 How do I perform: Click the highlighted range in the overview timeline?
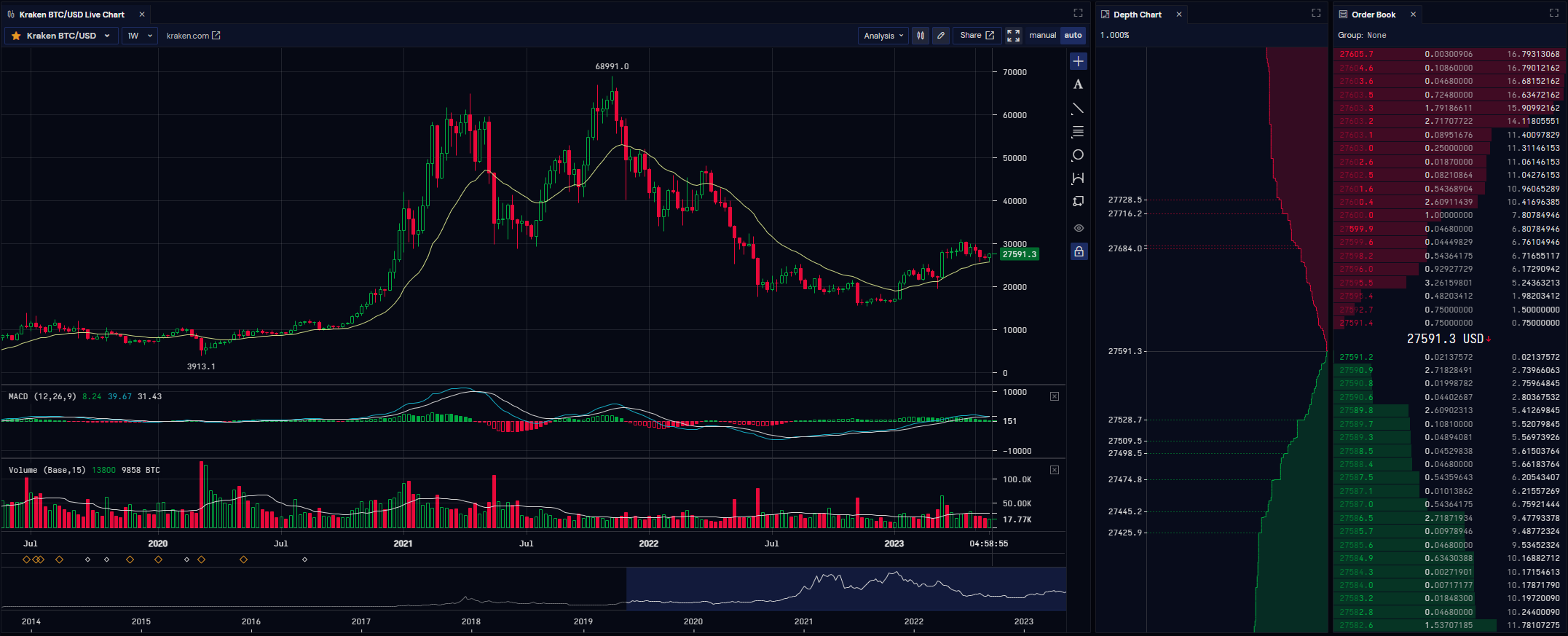(x=846, y=589)
